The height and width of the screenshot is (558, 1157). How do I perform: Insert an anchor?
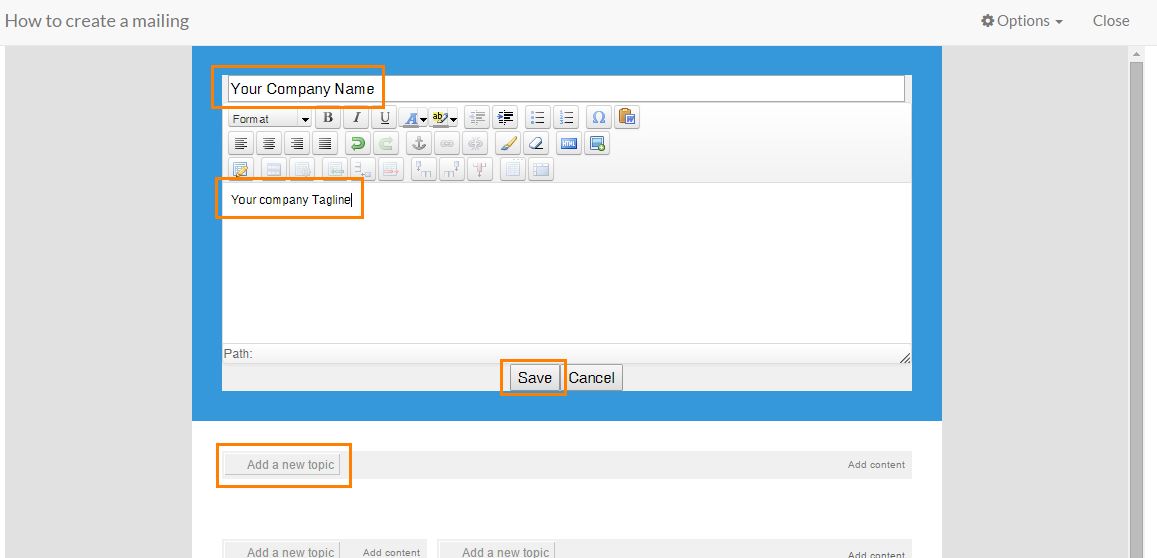[x=419, y=144]
